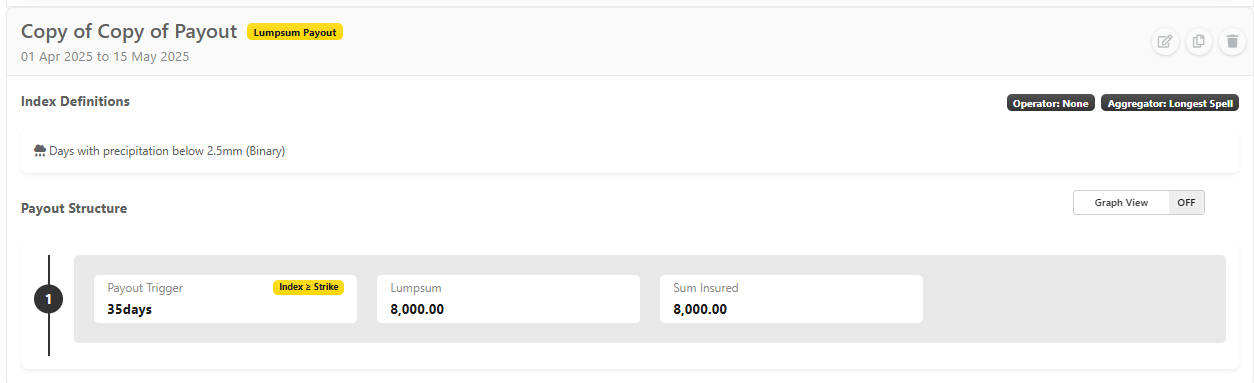Click the edit payout pencil icon

click(x=1165, y=42)
